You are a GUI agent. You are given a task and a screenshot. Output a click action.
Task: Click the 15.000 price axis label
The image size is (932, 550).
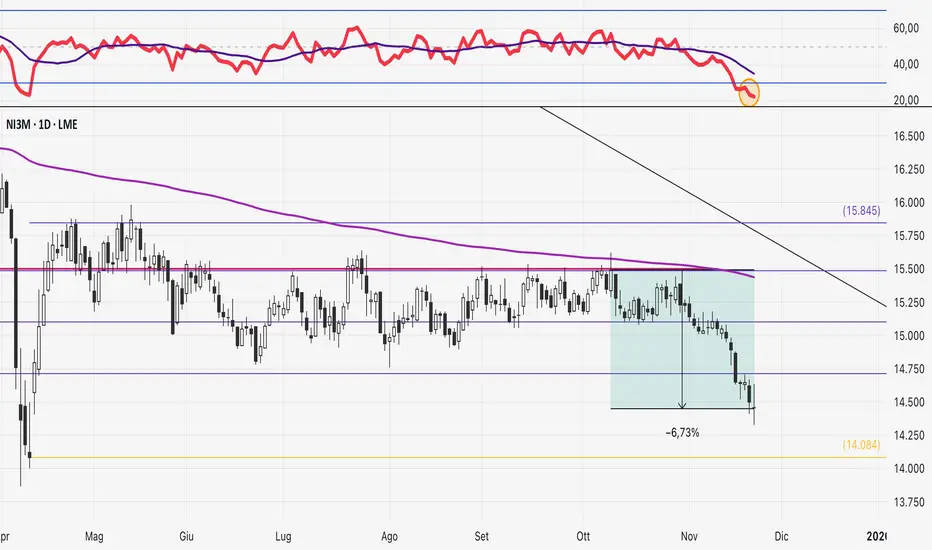click(x=909, y=336)
